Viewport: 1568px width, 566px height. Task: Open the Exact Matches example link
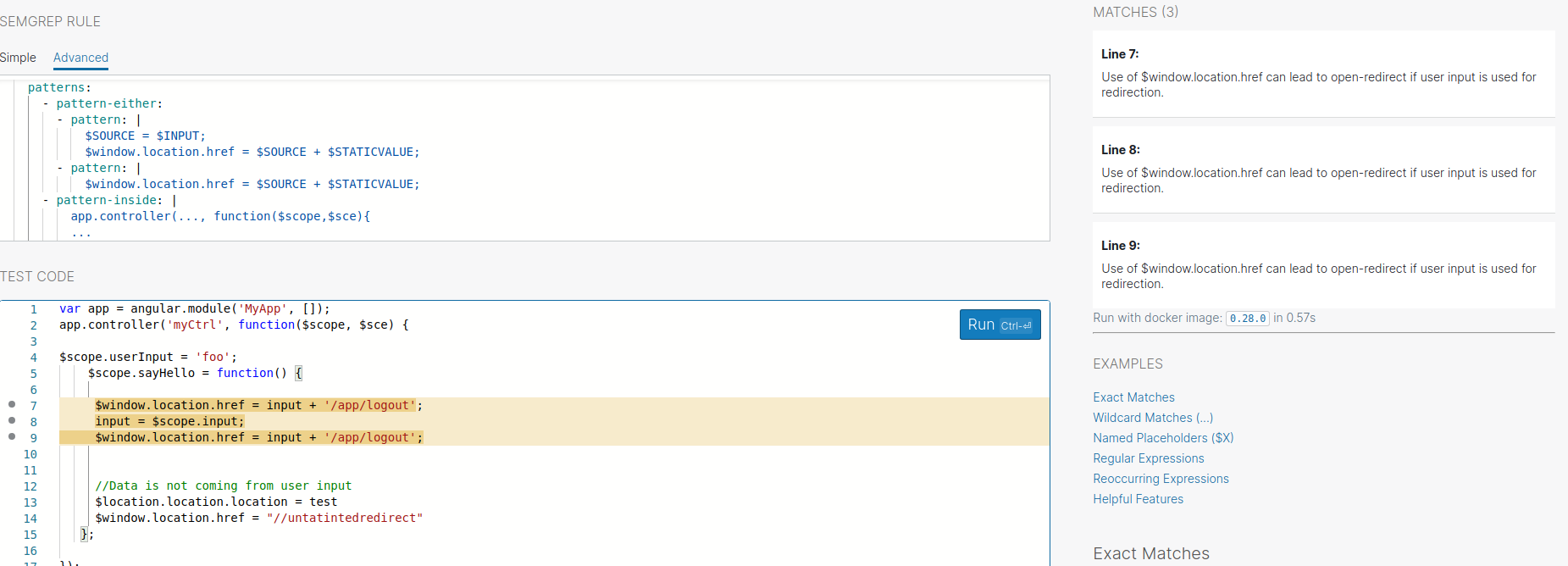tap(1133, 397)
